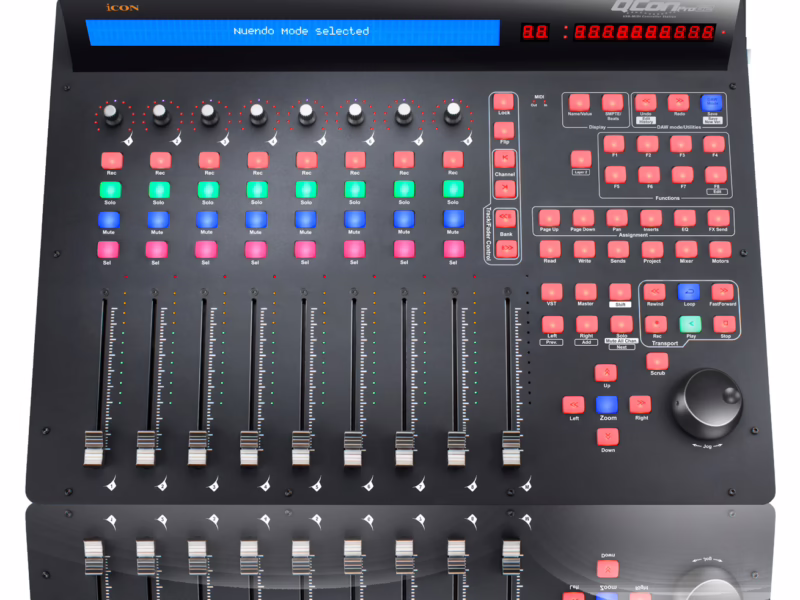Enable Write automation button

pos(584,250)
